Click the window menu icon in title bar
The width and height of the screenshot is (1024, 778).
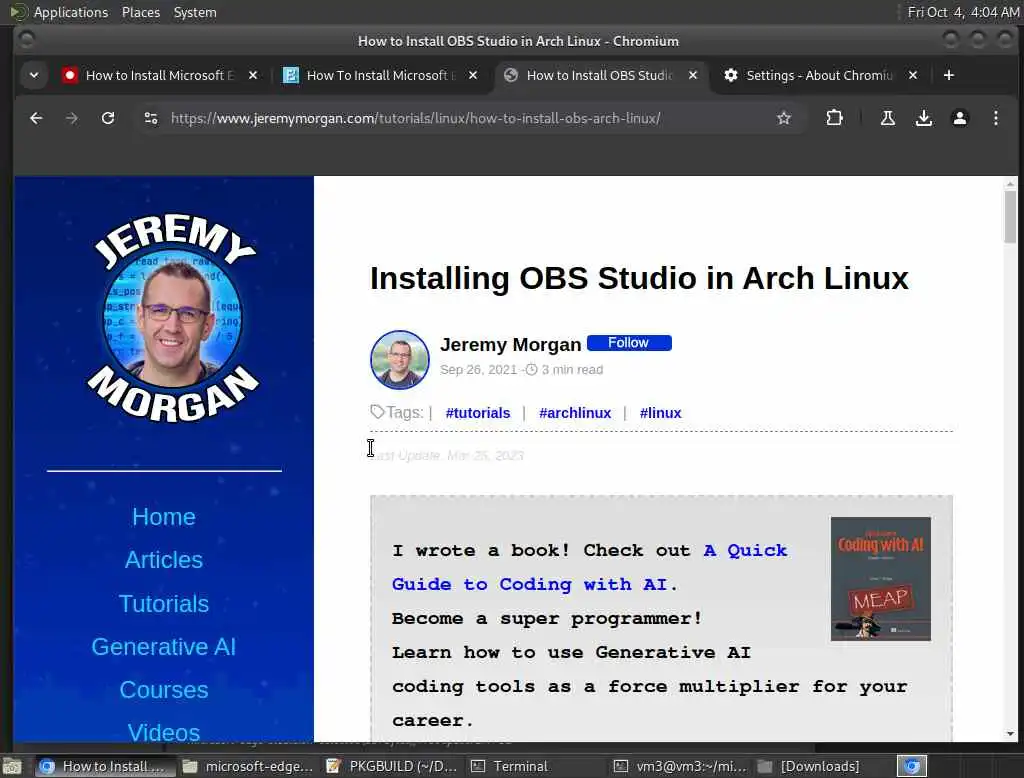click(x=27, y=41)
